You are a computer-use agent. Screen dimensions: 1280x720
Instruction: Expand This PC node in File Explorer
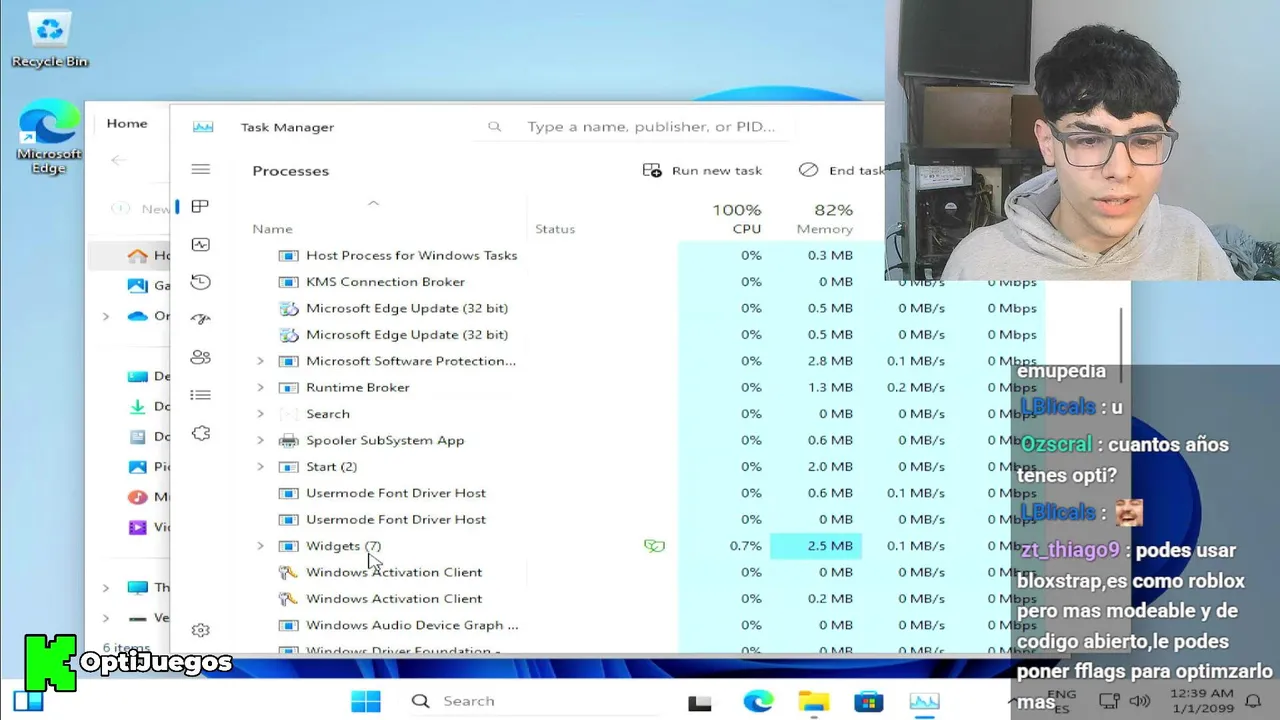(106, 588)
